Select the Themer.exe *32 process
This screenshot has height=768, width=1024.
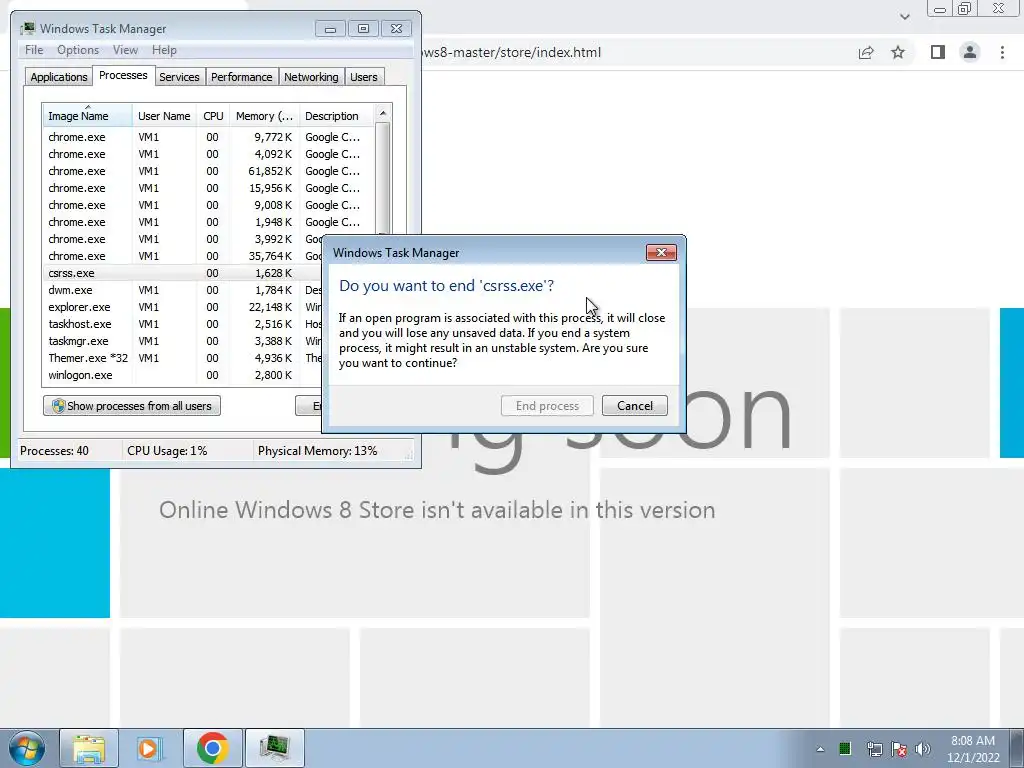[x=183, y=358]
